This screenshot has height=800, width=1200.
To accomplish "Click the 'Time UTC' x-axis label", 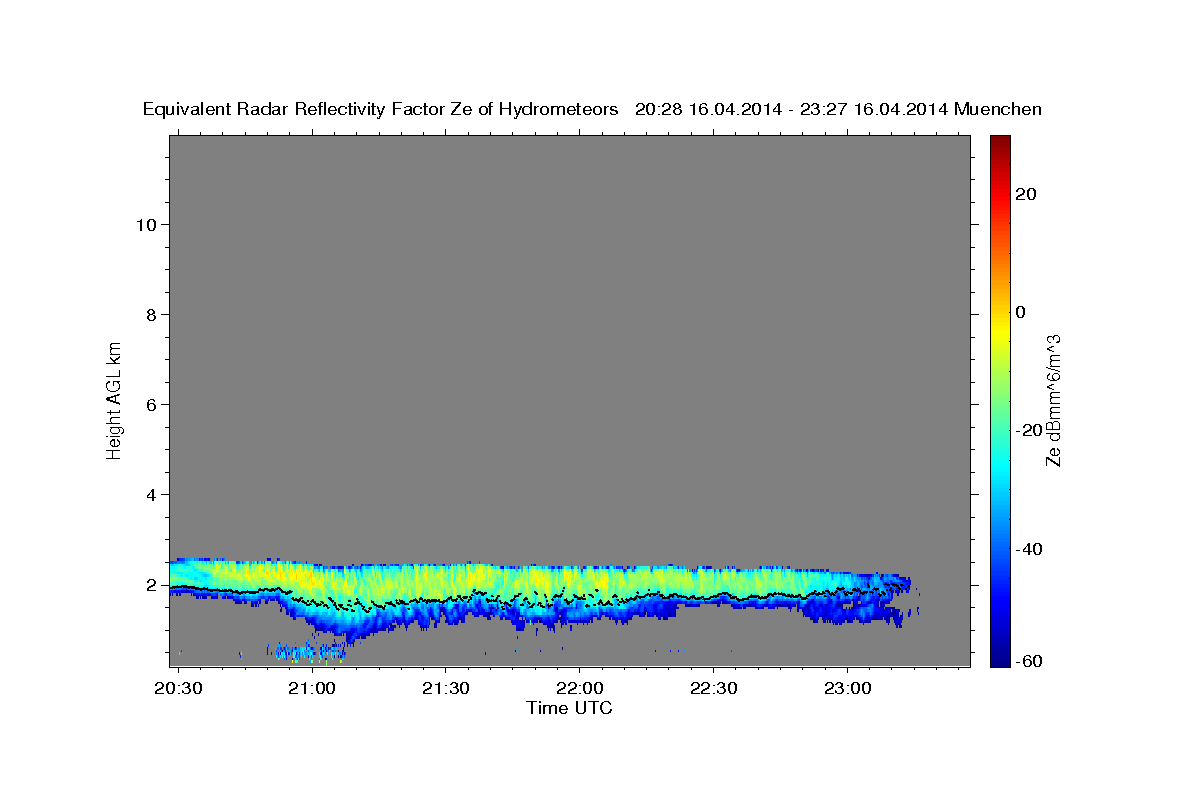I will tap(569, 708).
